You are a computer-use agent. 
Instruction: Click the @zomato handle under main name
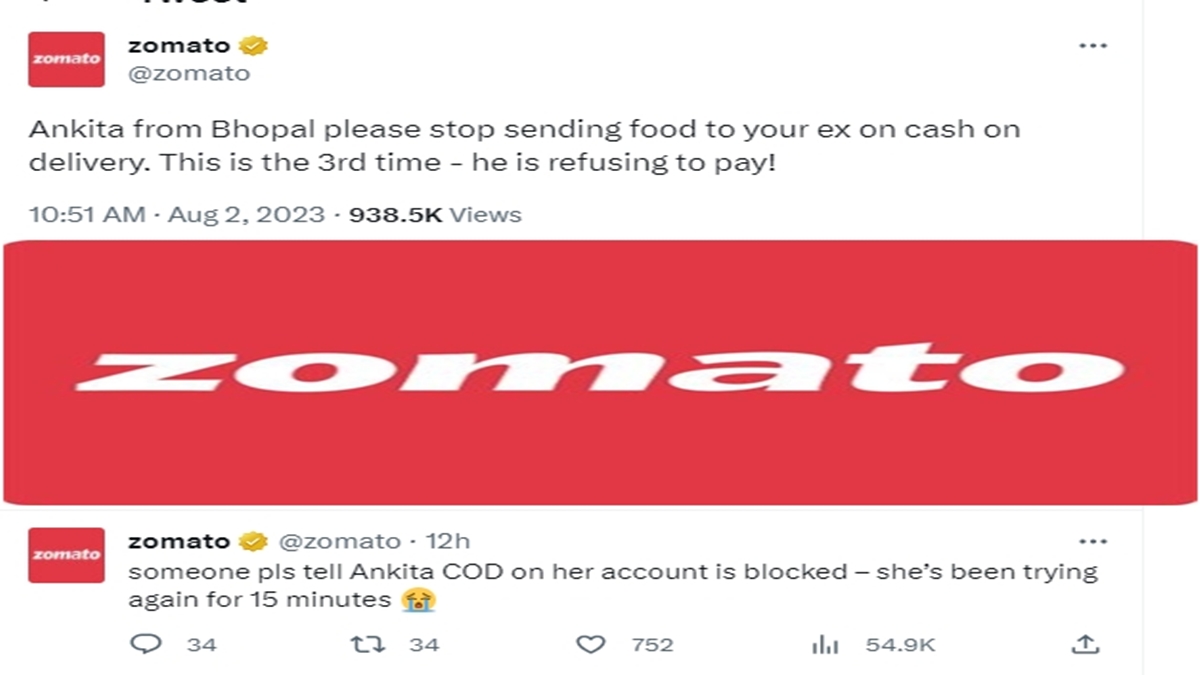point(189,73)
